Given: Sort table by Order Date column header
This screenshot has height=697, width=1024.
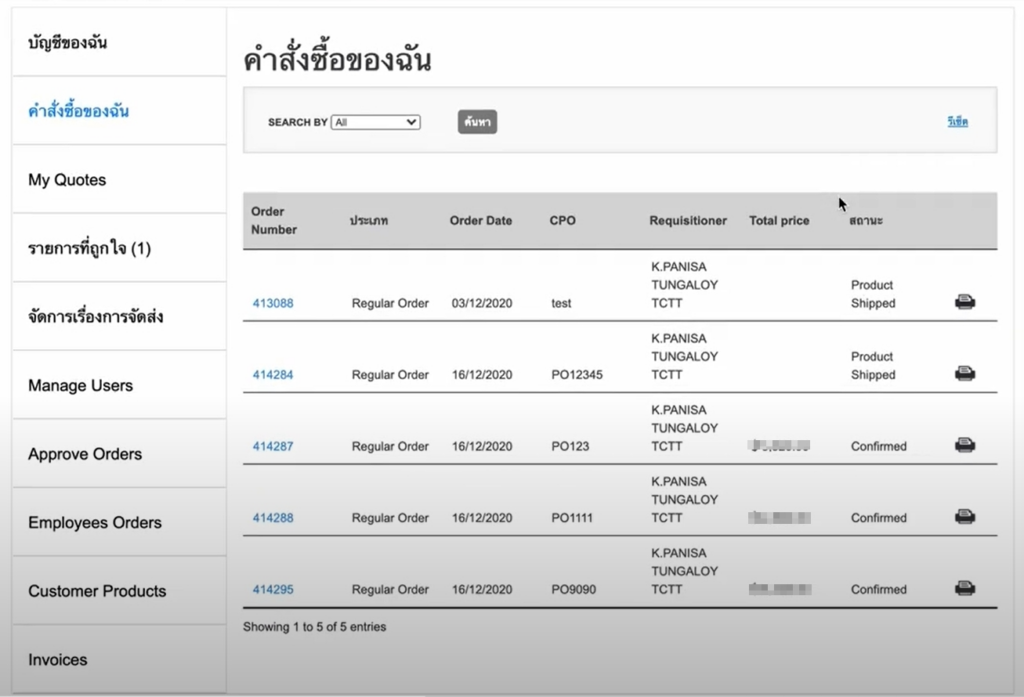Looking at the screenshot, I should (481, 221).
